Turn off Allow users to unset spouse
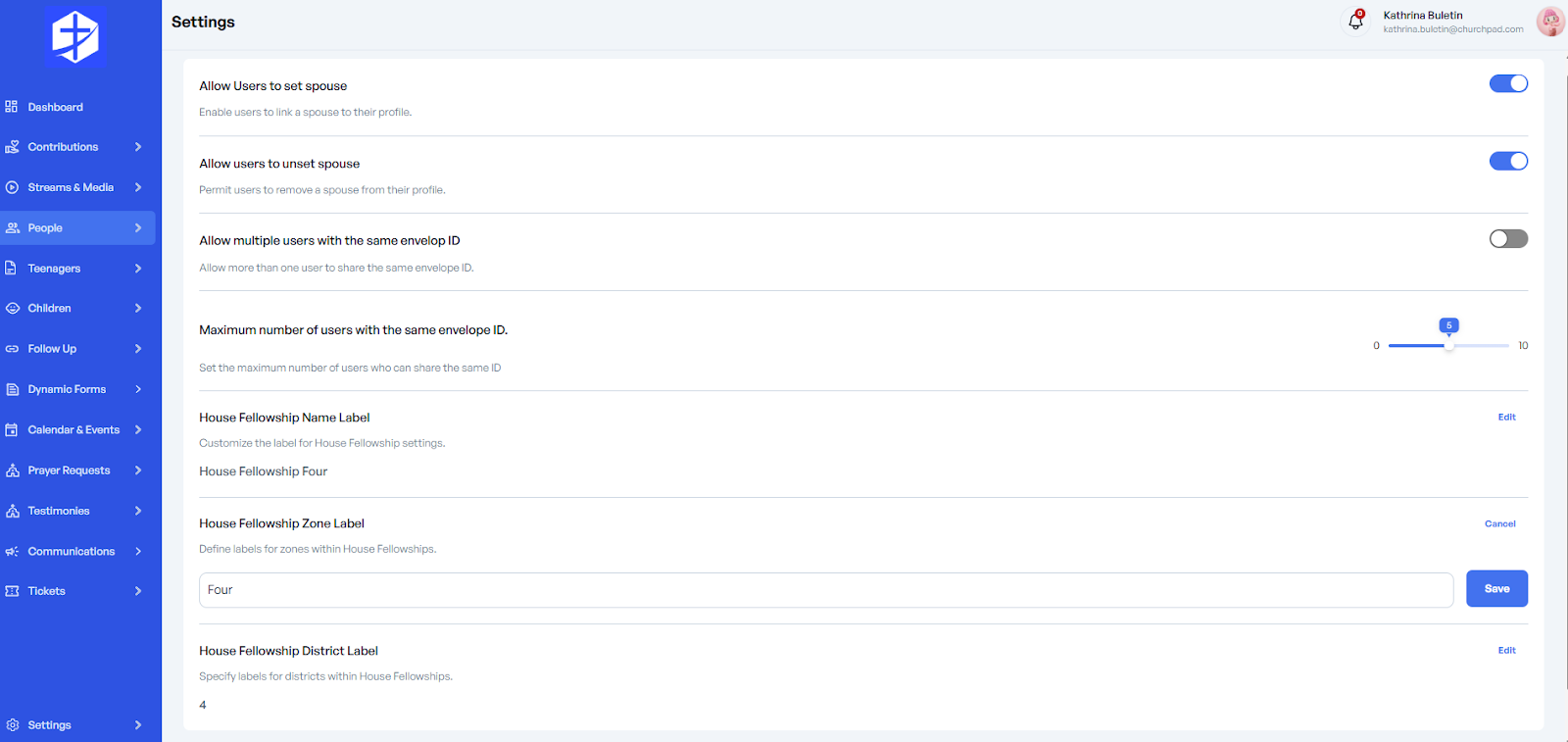Image resolution: width=1568 pixels, height=742 pixels. pyautogui.click(x=1508, y=161)
